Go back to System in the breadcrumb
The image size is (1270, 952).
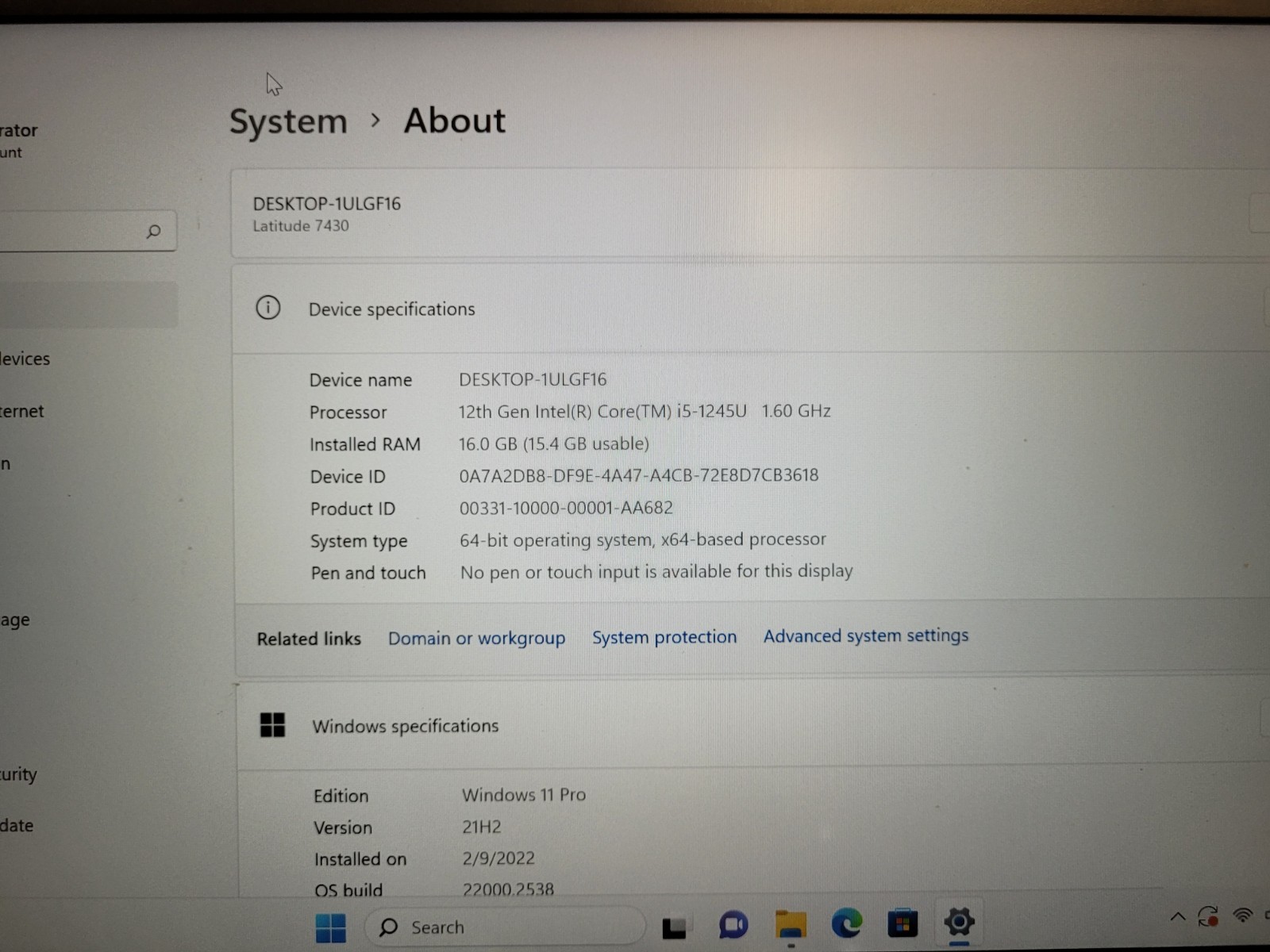click(x=288, y=121)
